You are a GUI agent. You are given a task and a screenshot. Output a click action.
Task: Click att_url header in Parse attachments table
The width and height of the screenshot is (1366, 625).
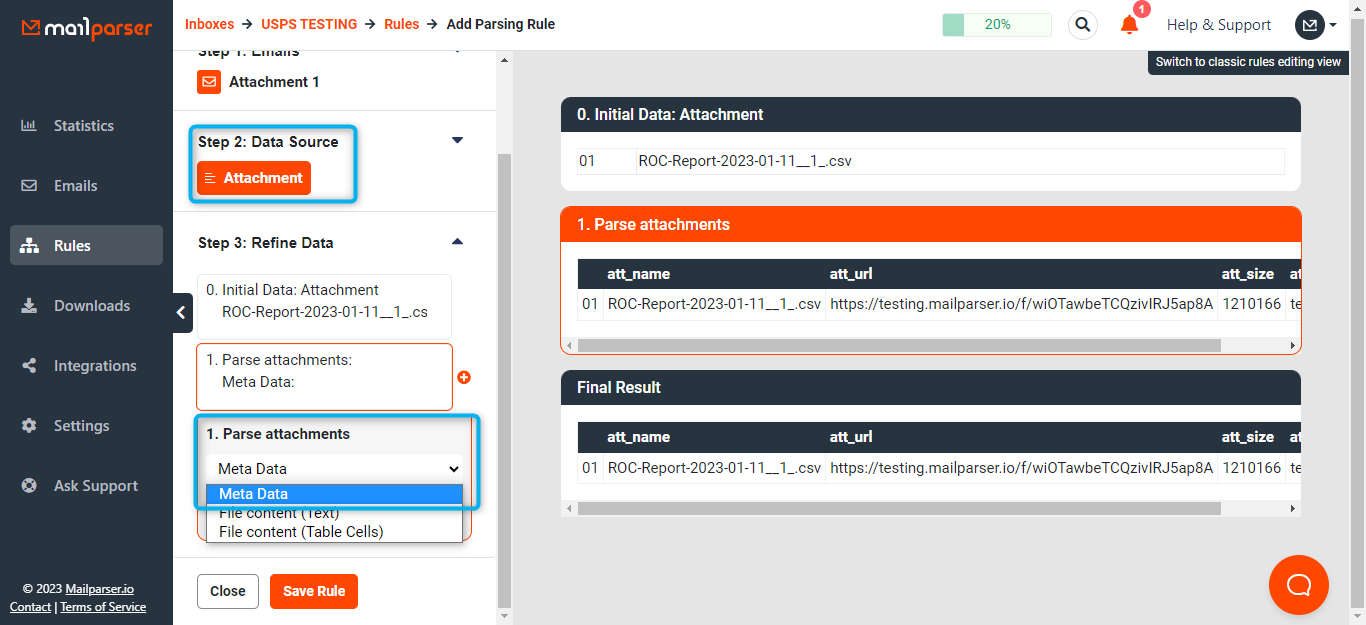click(x=852, y=274)
